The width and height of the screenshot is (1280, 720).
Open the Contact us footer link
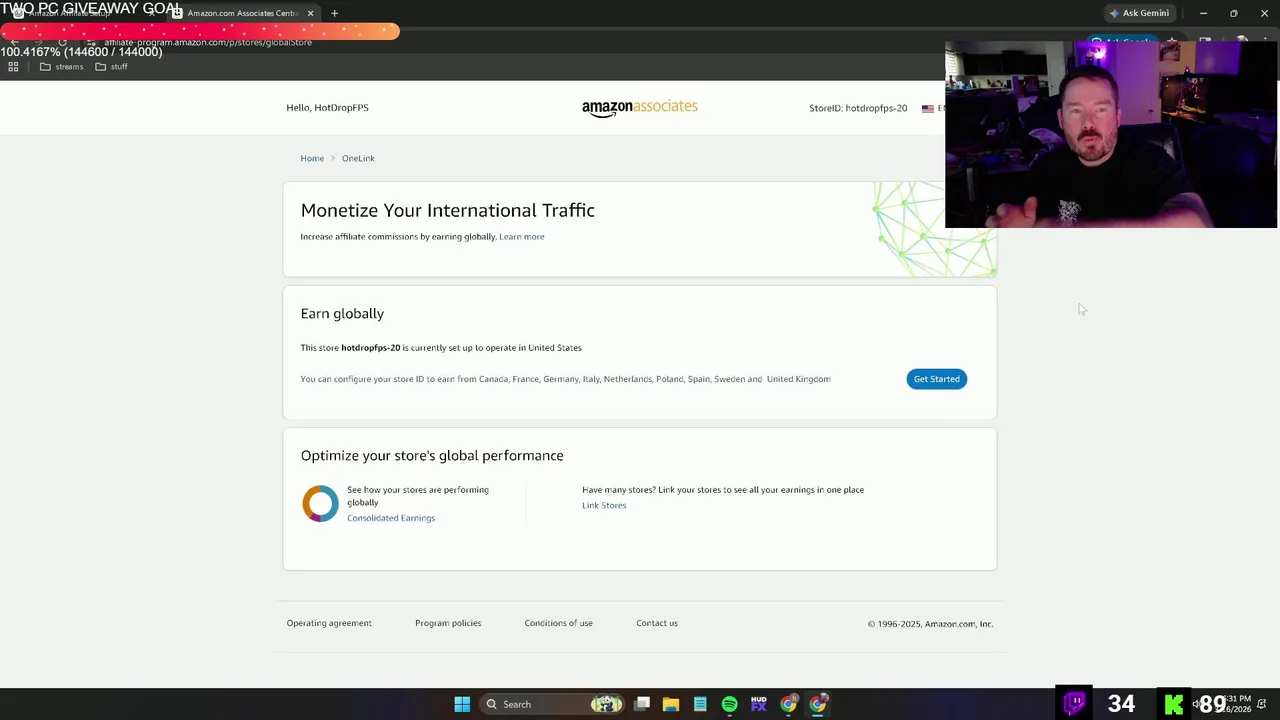click(x=657, y=623)
